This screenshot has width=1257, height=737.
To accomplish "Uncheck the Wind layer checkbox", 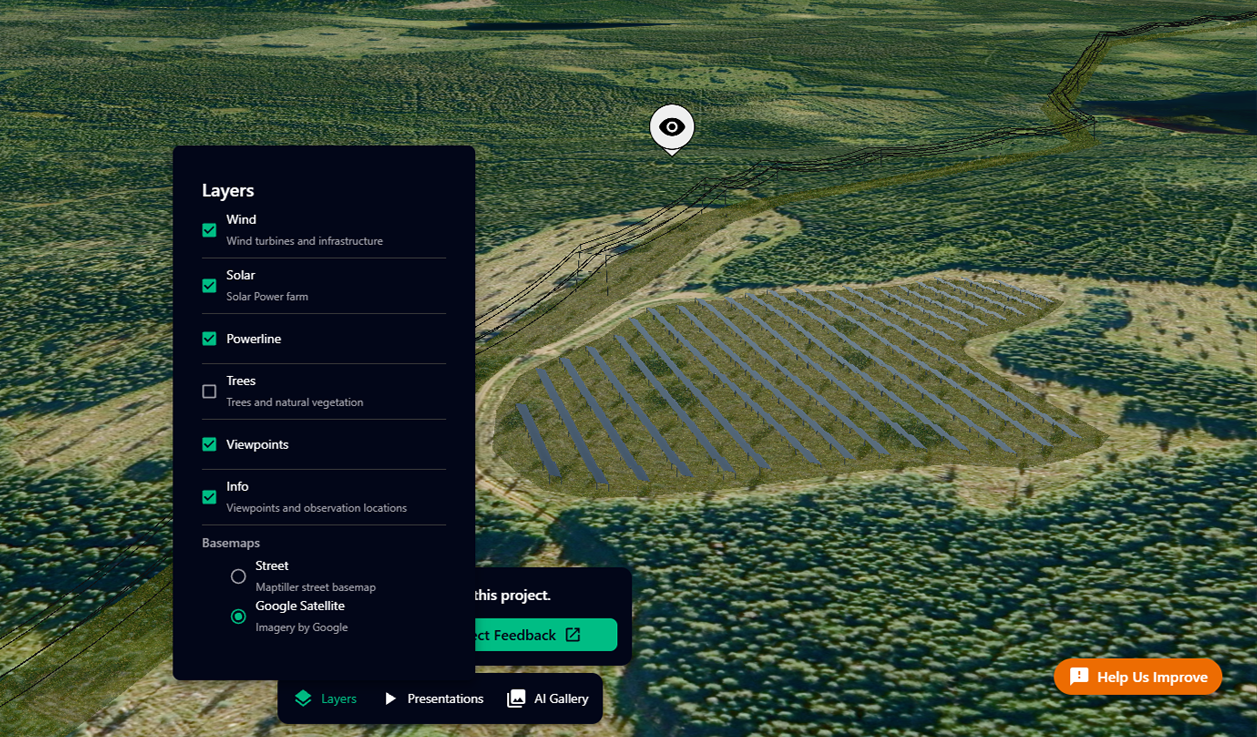I will [209, 230].
